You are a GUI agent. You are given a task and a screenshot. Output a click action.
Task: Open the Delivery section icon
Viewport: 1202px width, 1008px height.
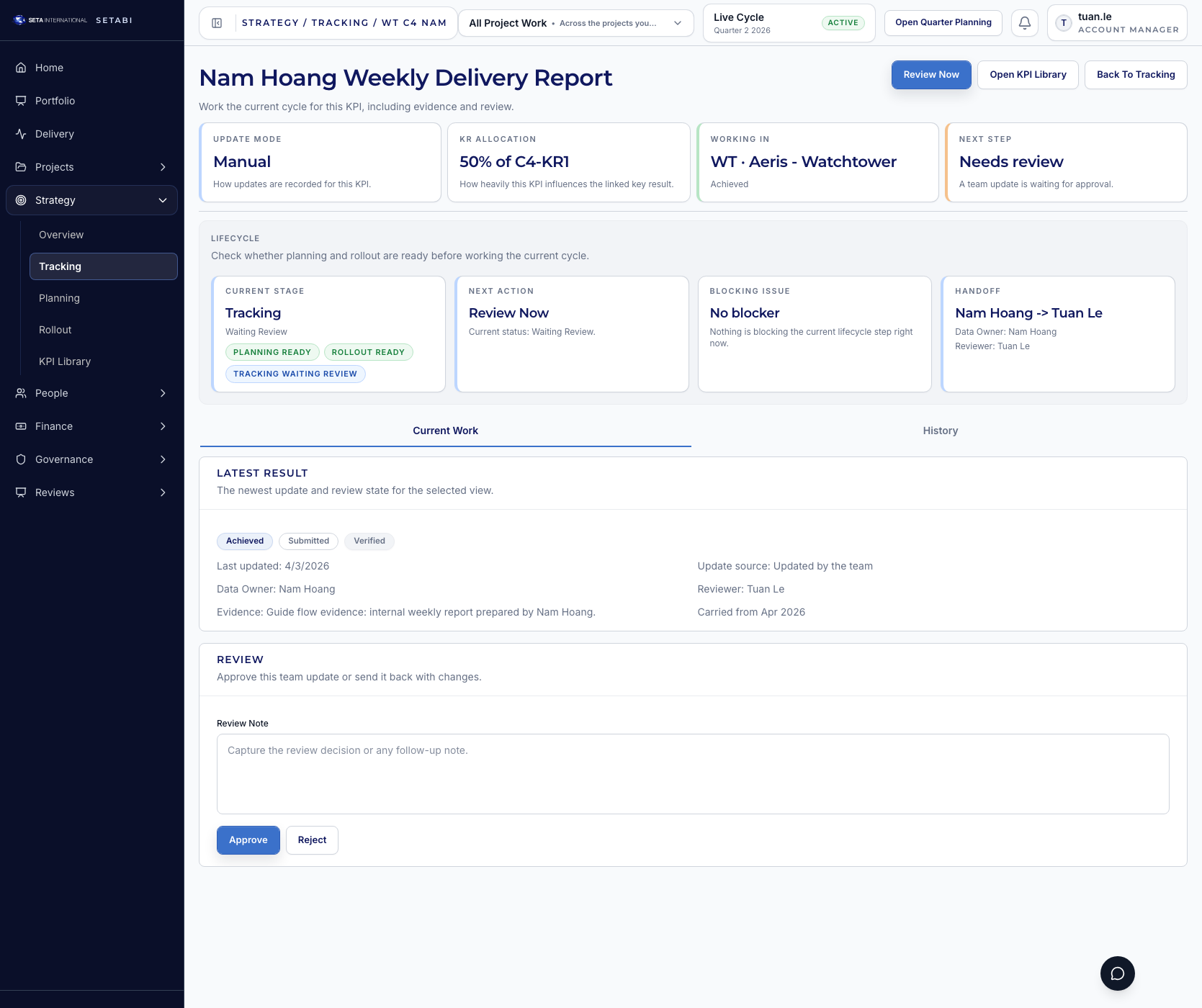19,133
